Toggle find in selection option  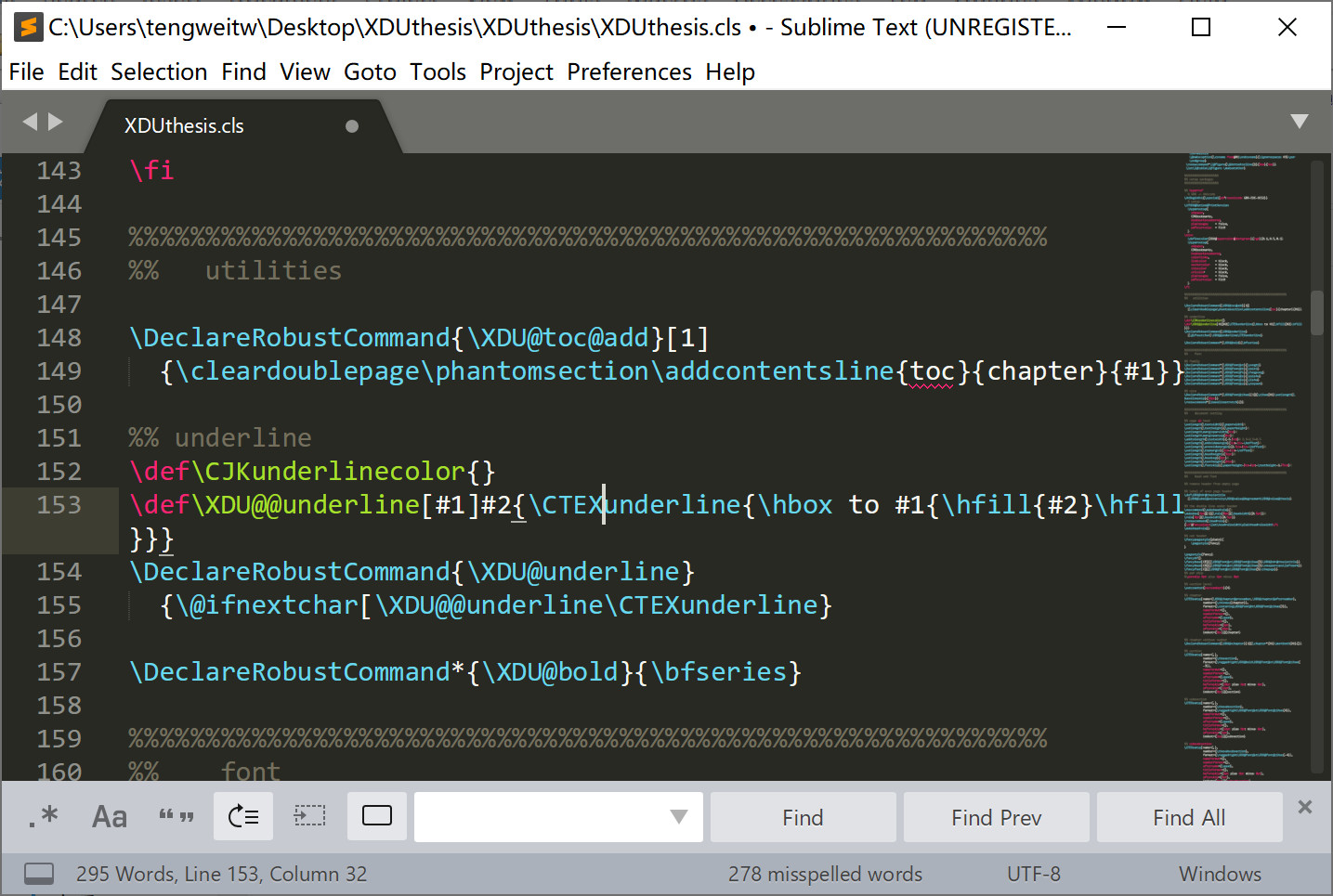310,817
